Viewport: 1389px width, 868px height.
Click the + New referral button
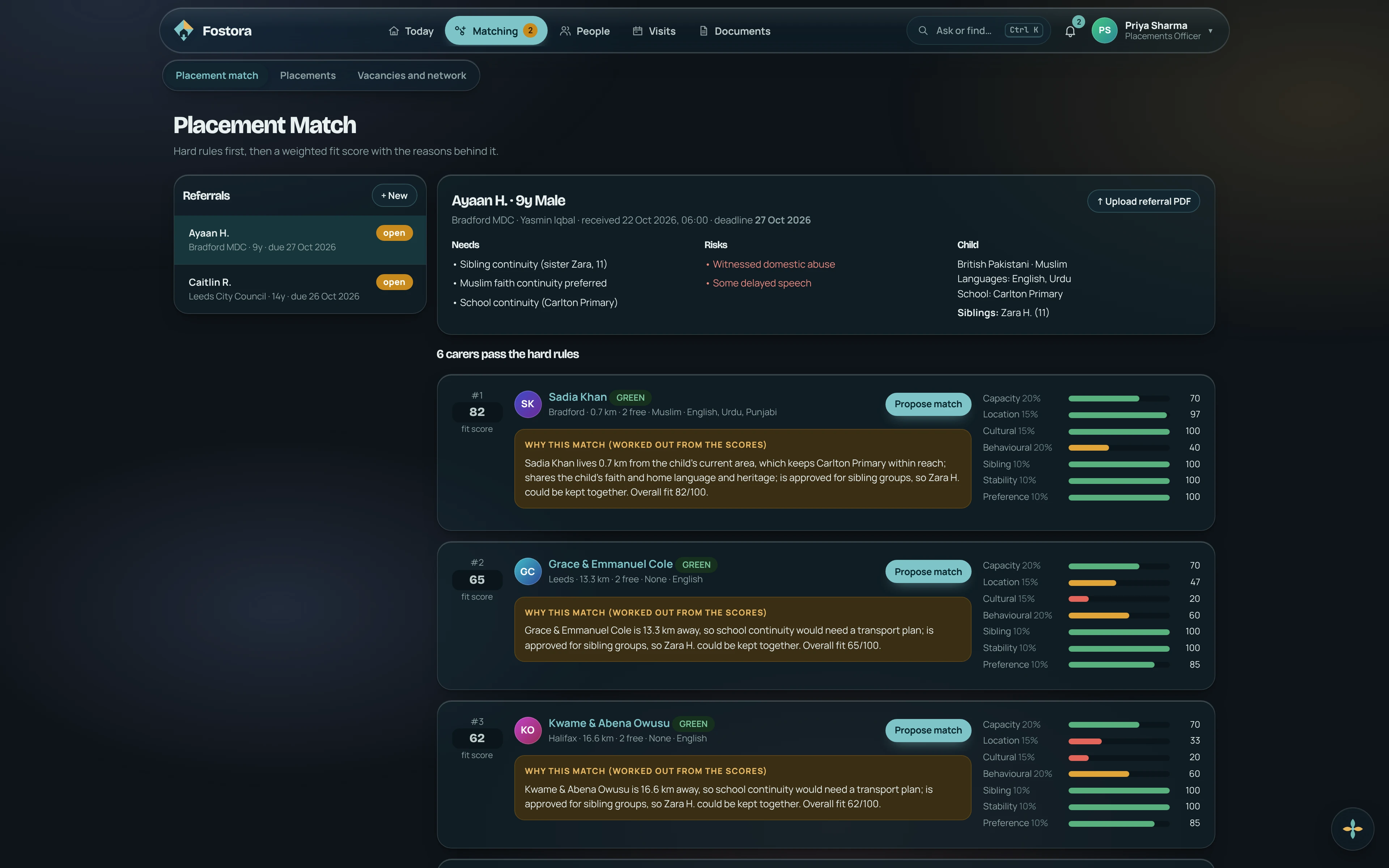394,196
